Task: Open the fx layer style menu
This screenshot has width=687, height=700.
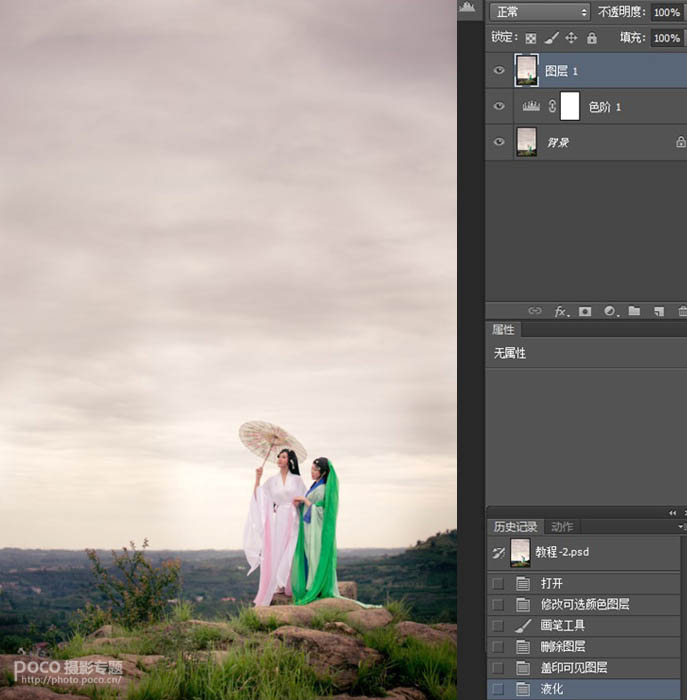Action: [x=562, y=311]
